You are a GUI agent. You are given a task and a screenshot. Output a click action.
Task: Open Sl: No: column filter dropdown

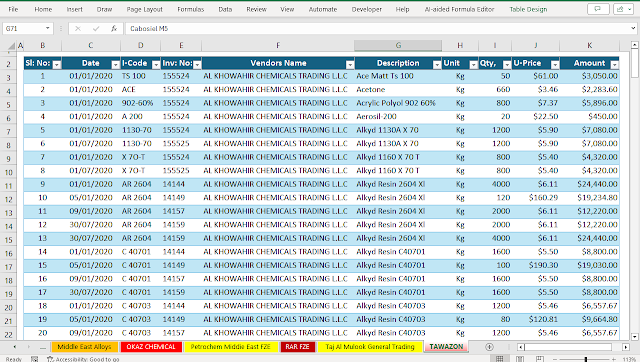pyautogui.click(x=57, y=64)
